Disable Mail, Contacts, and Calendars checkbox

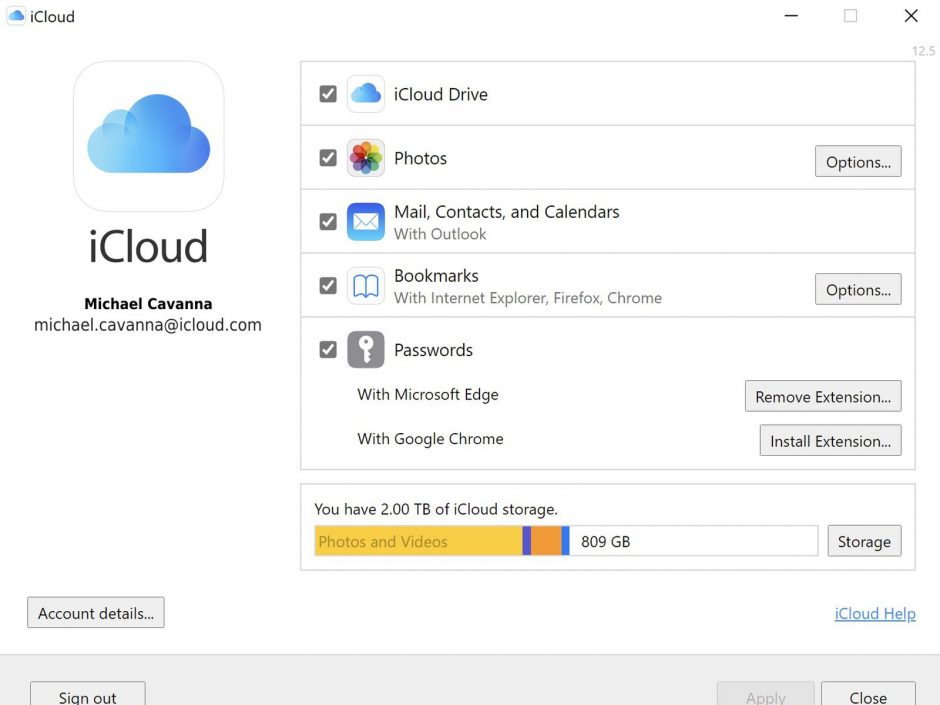coord(328,222)
